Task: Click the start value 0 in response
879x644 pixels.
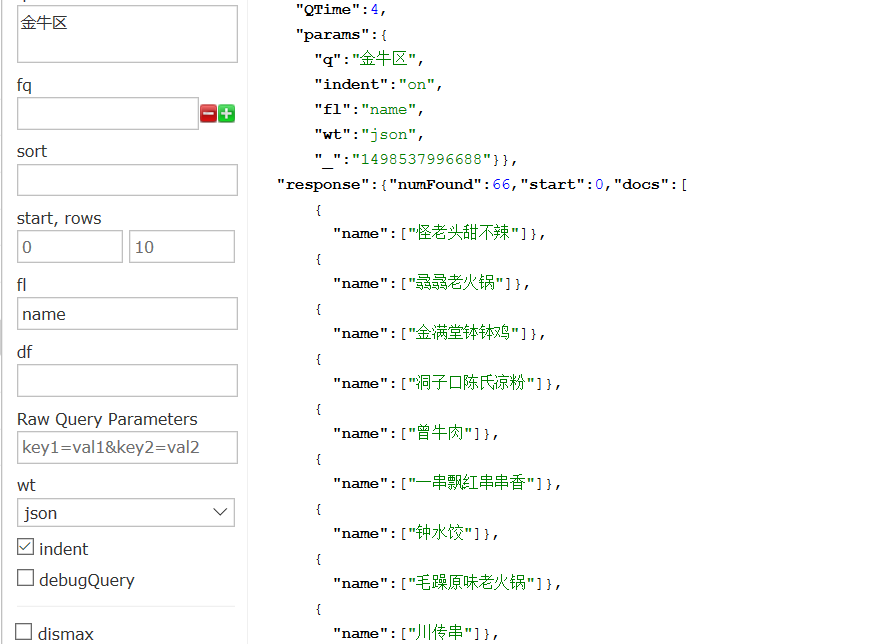Action: (599, 184)
